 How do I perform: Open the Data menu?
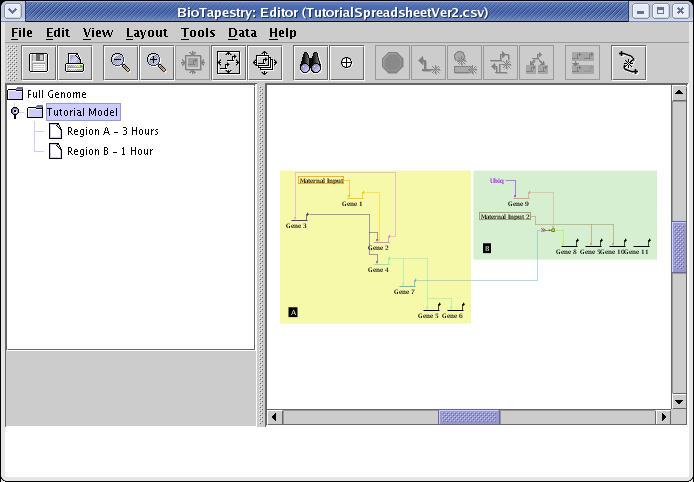pos(242,32)
